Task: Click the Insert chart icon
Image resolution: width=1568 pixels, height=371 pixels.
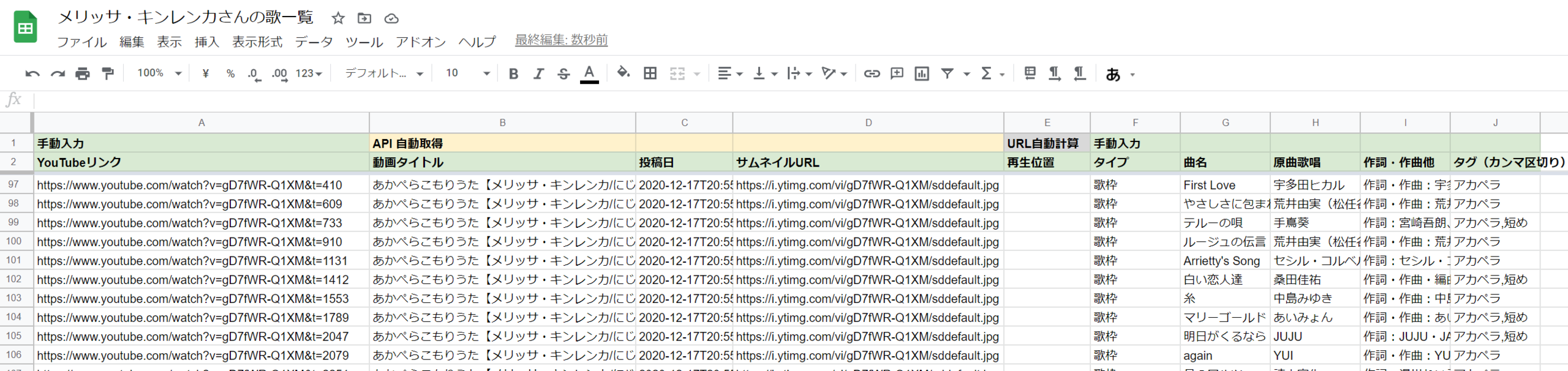Action: 922,73
